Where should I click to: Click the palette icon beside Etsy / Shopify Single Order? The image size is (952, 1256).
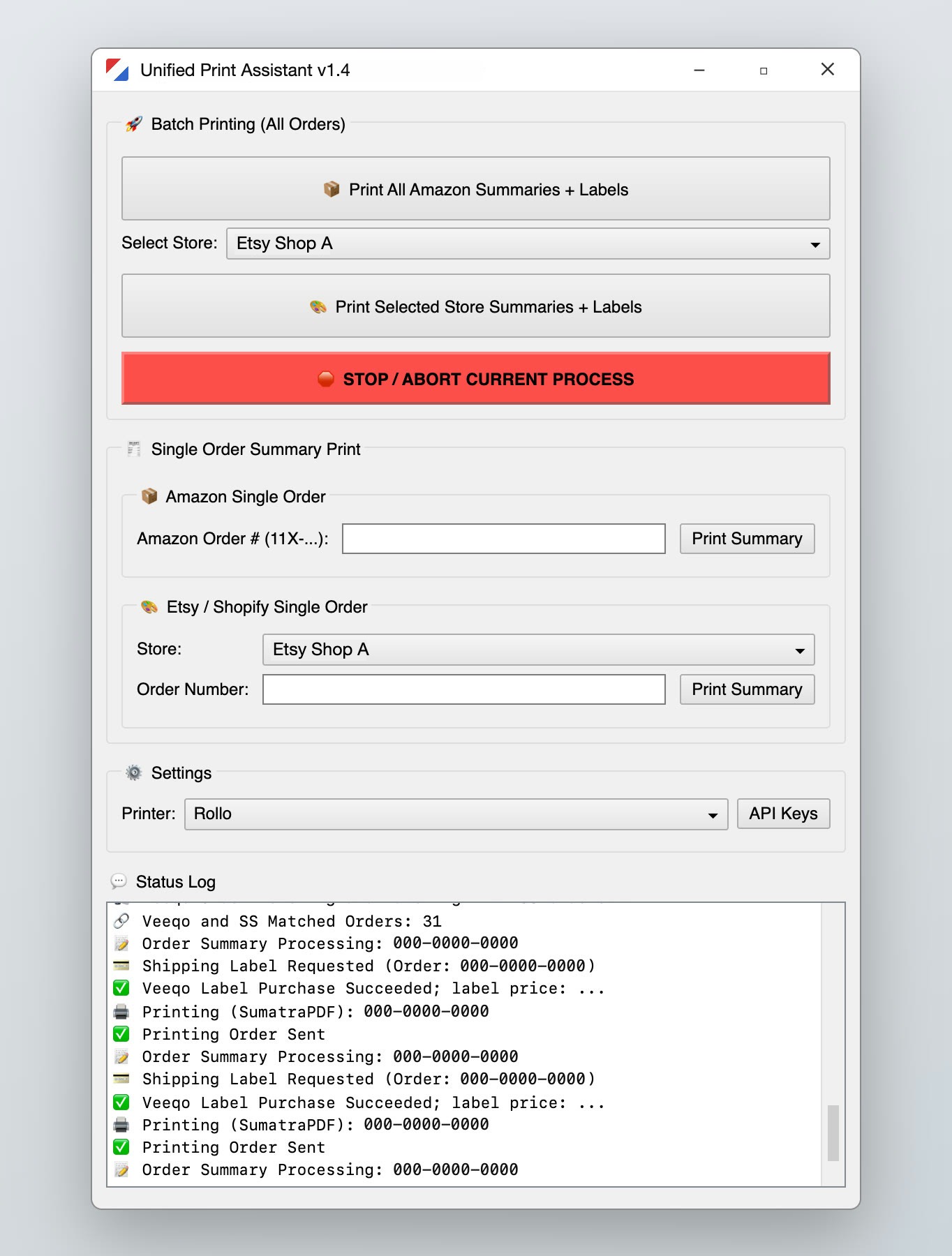[149, 606]
